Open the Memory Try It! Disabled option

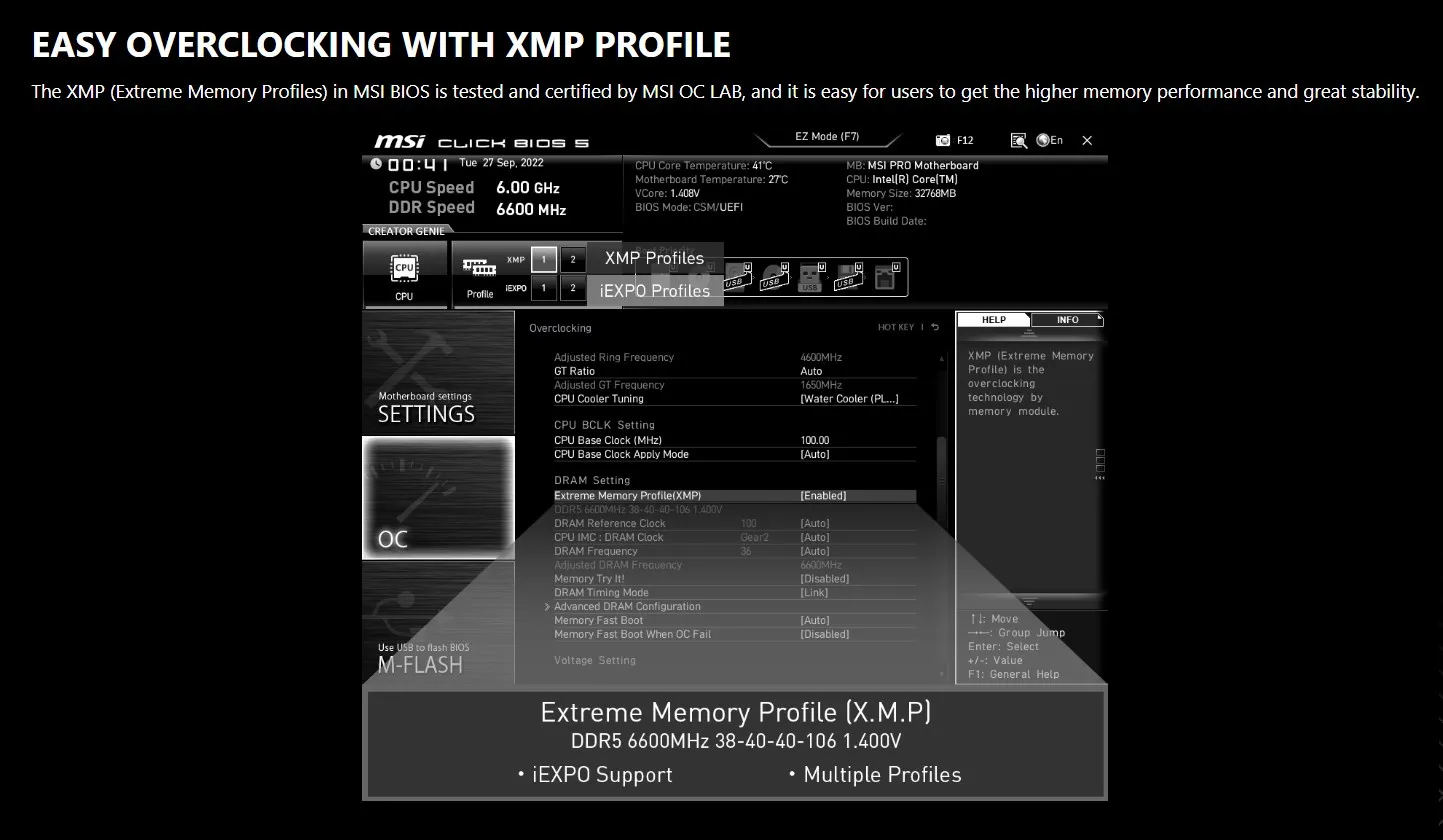(x=825, y=579)
